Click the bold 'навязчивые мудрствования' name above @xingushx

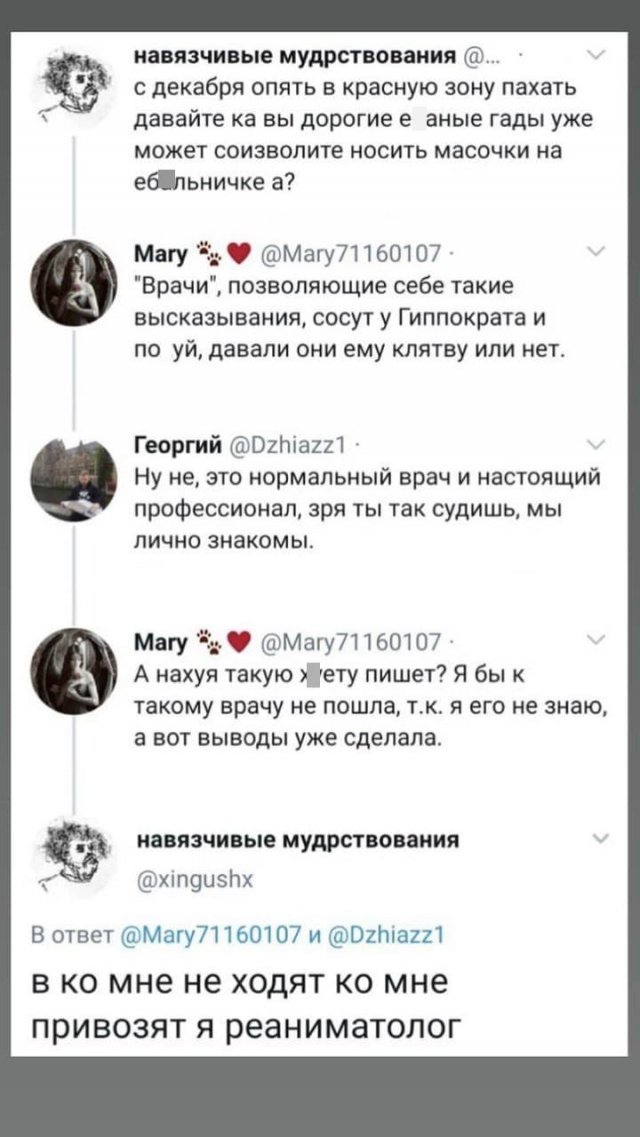click(296, 839)
